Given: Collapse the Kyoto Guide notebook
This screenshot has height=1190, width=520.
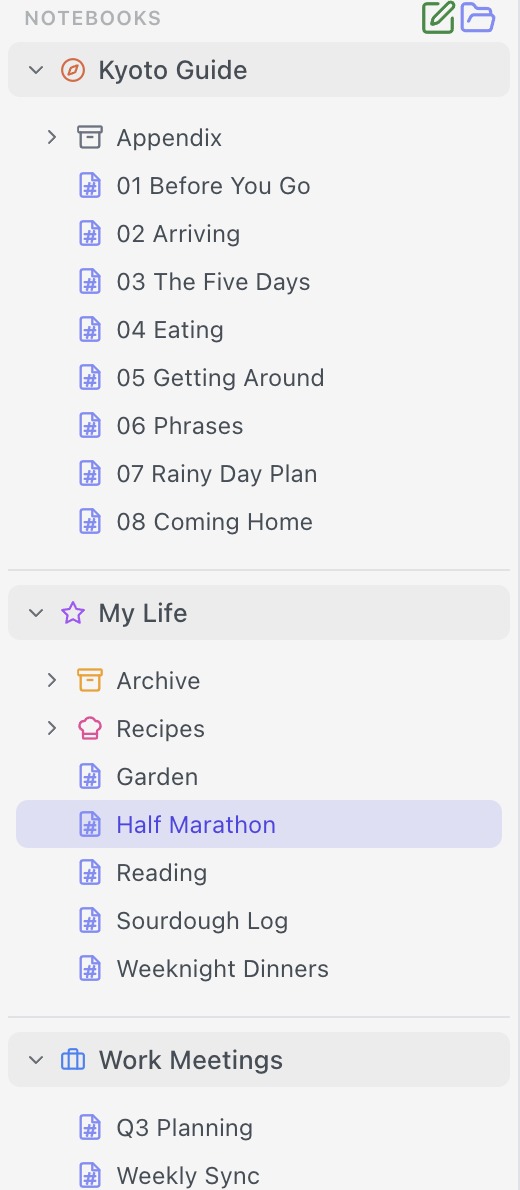Looking at the screenshot, I should click(x=36, y=71).
